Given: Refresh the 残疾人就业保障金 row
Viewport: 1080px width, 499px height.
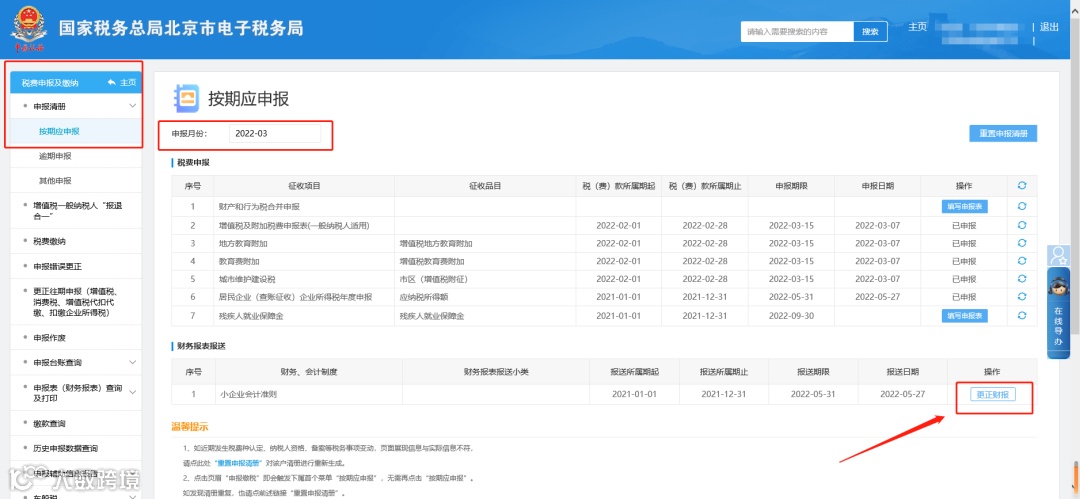Looking at the screenshot, I should pos(1021,316).
